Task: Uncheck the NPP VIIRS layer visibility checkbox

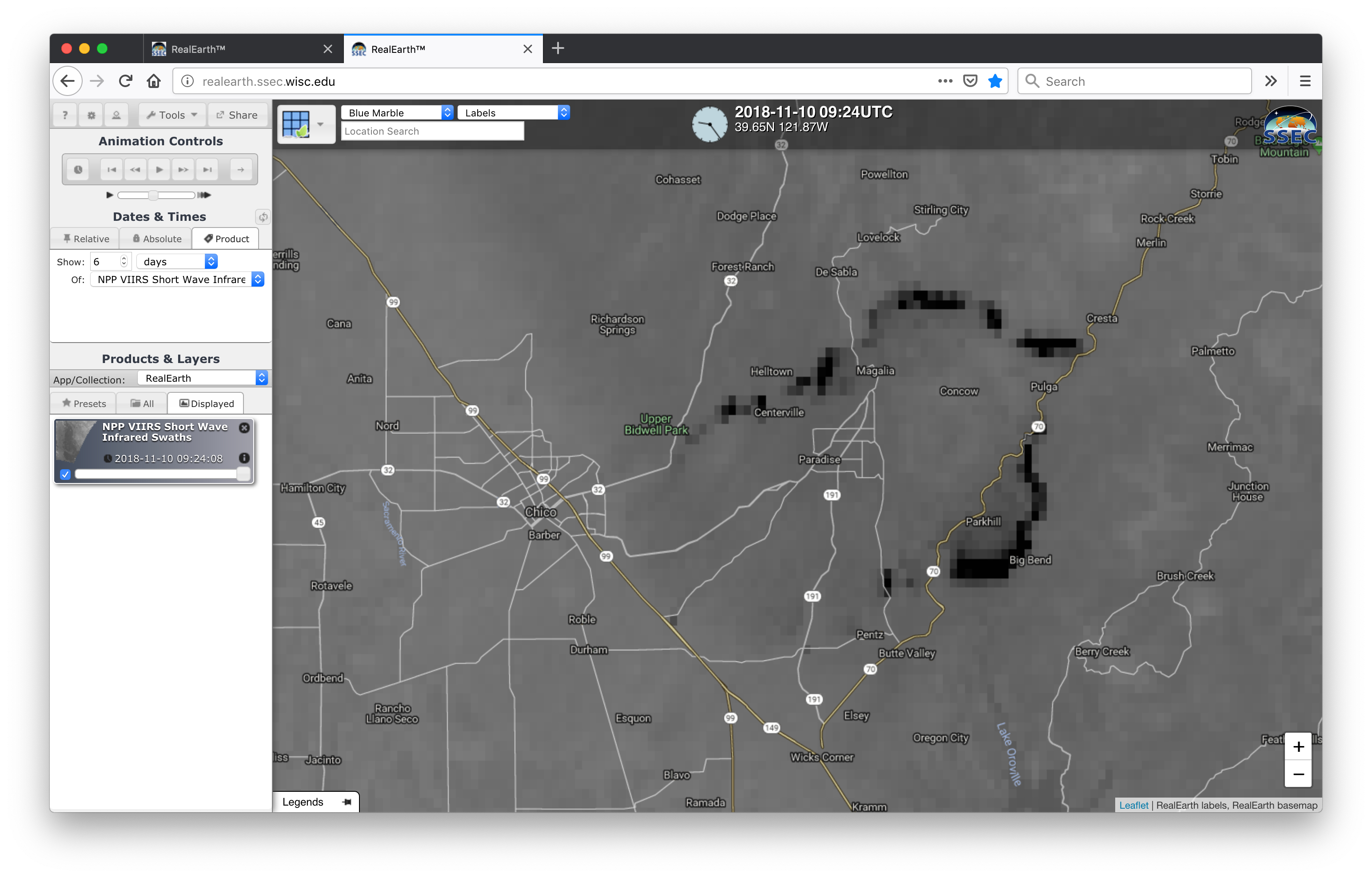Action: 66,475
